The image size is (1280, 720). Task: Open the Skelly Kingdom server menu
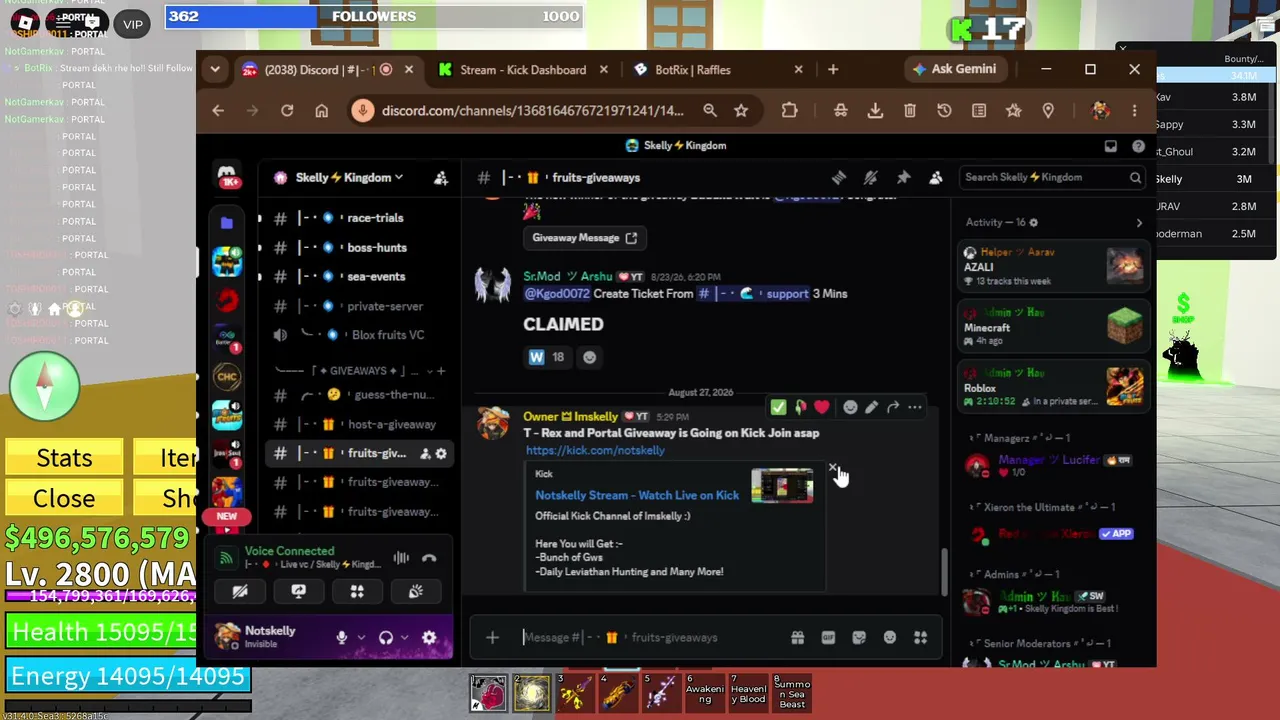click(x=340, y=178)
